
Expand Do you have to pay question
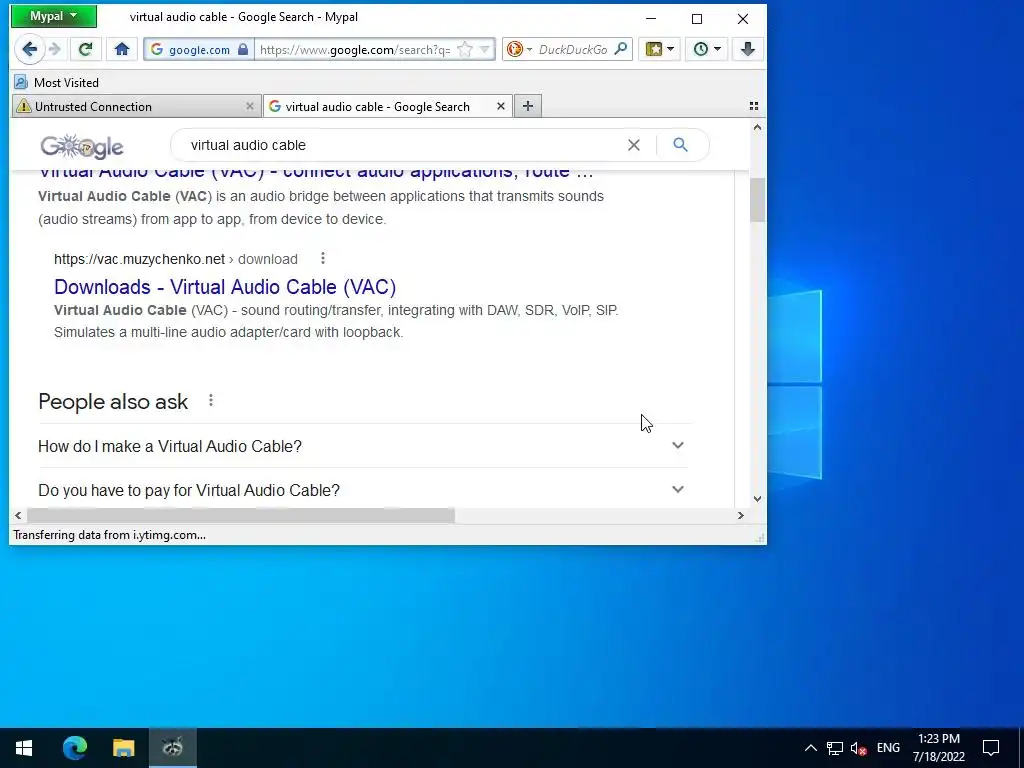[364, 490]
